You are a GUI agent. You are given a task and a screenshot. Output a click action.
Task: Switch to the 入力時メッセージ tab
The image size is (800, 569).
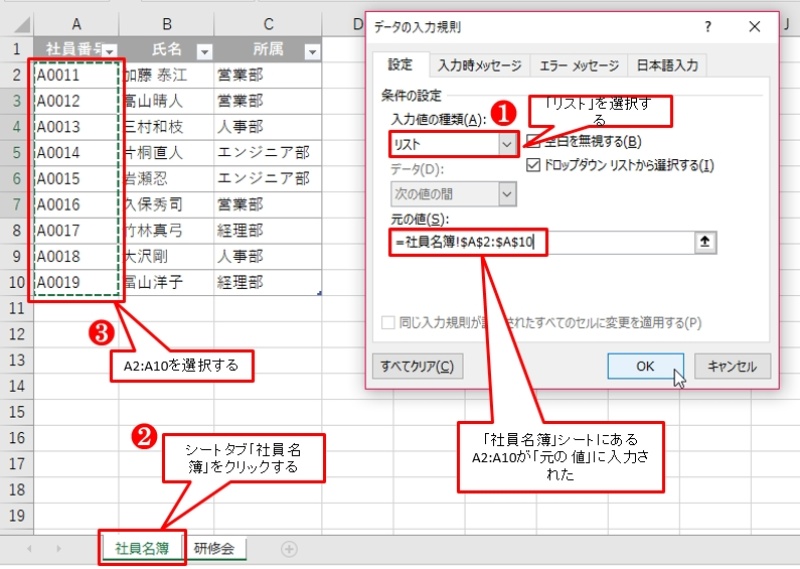(479, 66)
